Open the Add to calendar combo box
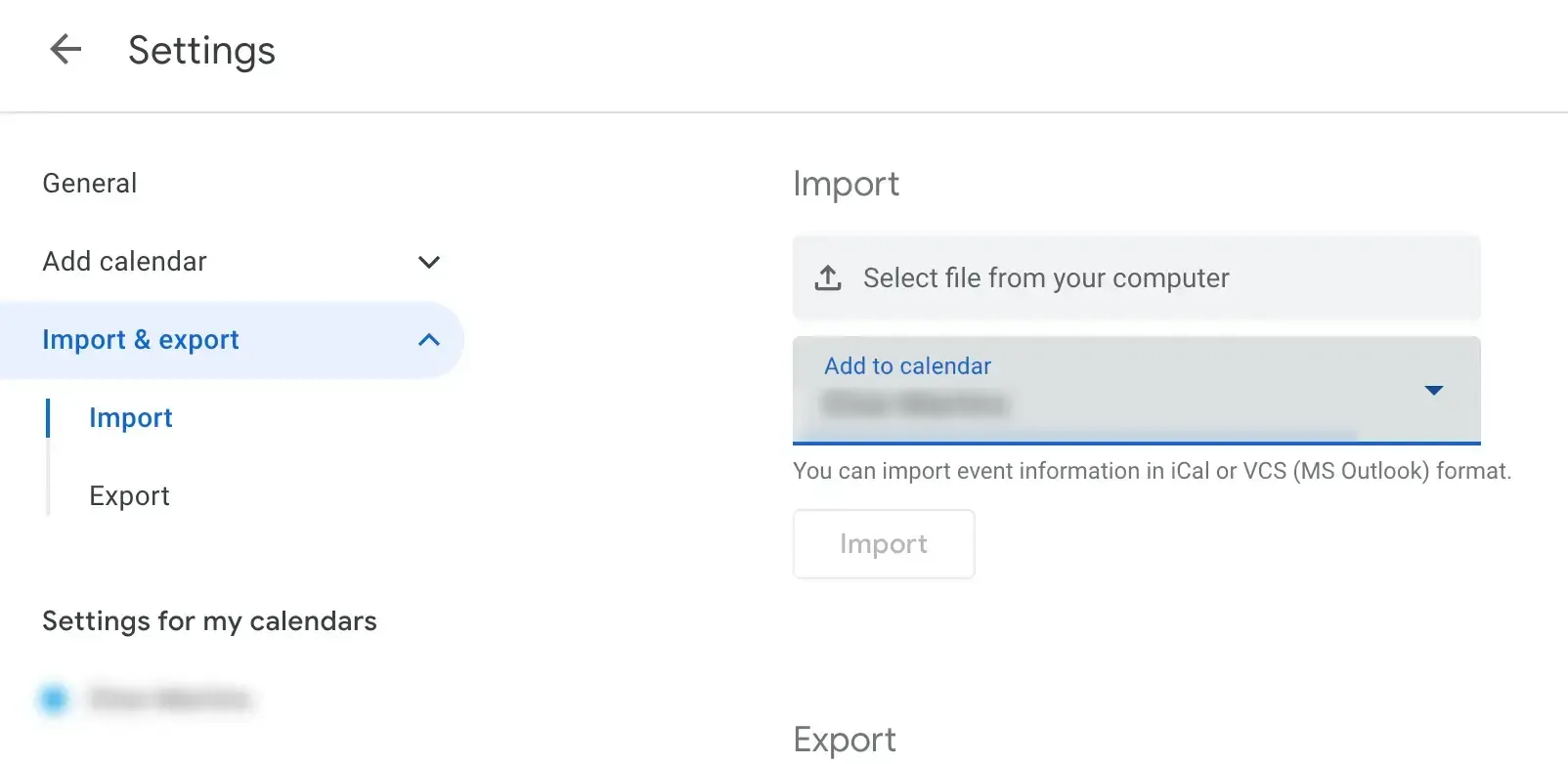The image size is (1568, 764). pyautogui.click(x=1137, y=390)
